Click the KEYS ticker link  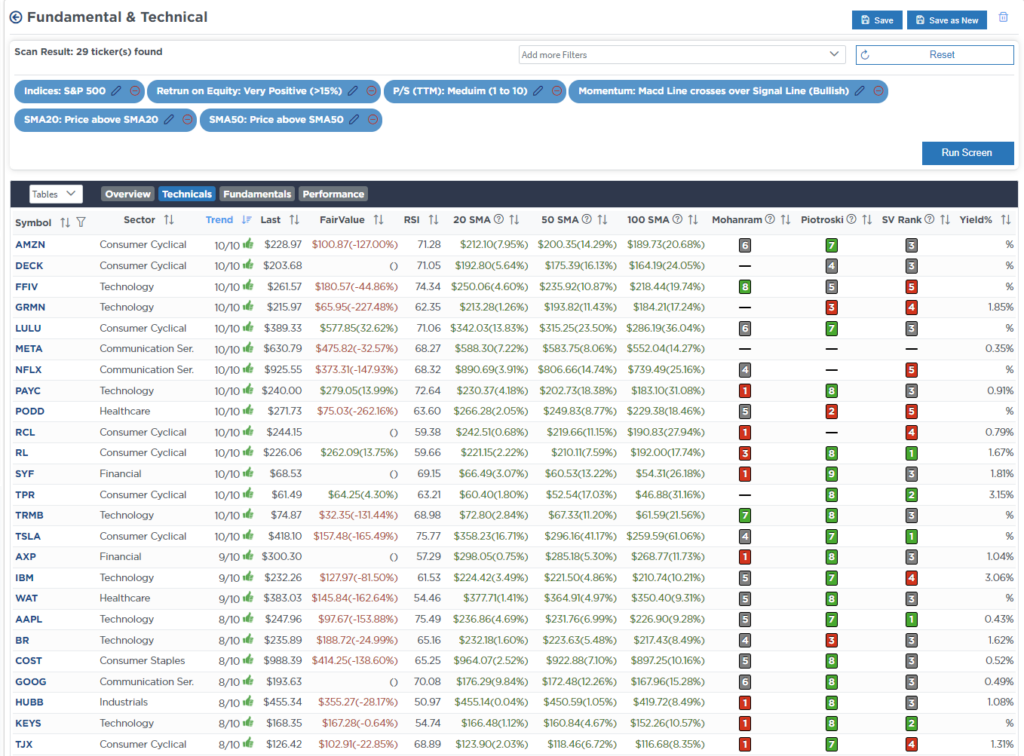tap(28, 724)
